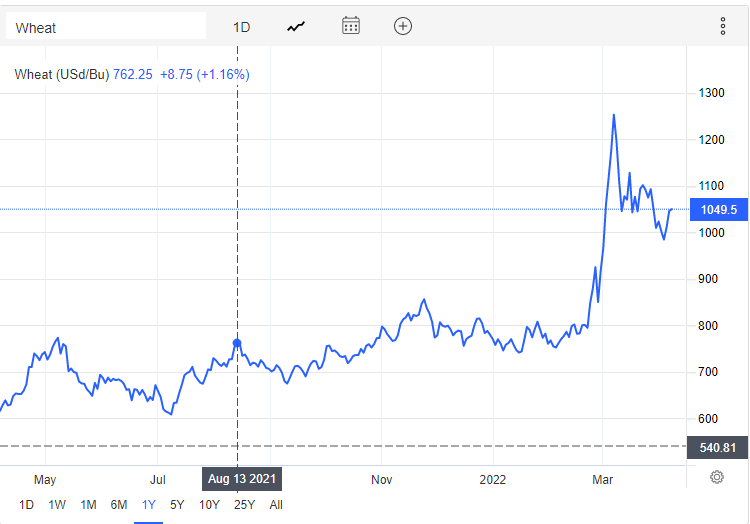Click the data point marker on the line
This screenshot has width=750, height=524.
[237, 343]
